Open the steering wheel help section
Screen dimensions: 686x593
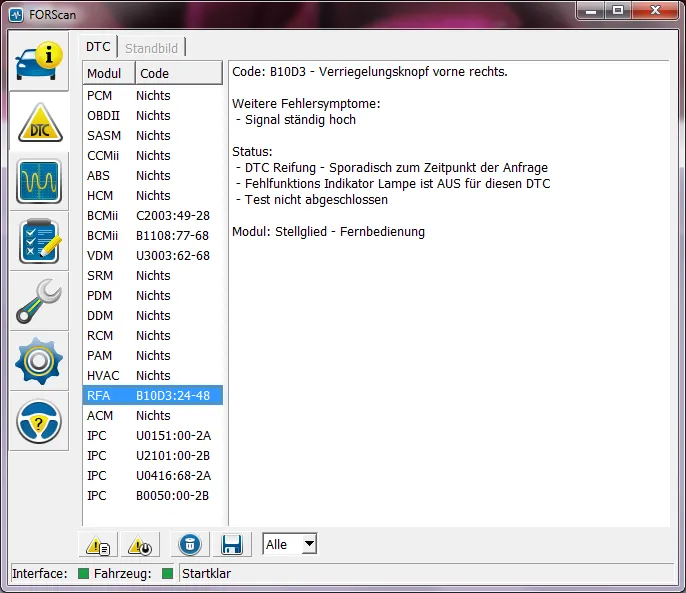[x=39, y=422]
